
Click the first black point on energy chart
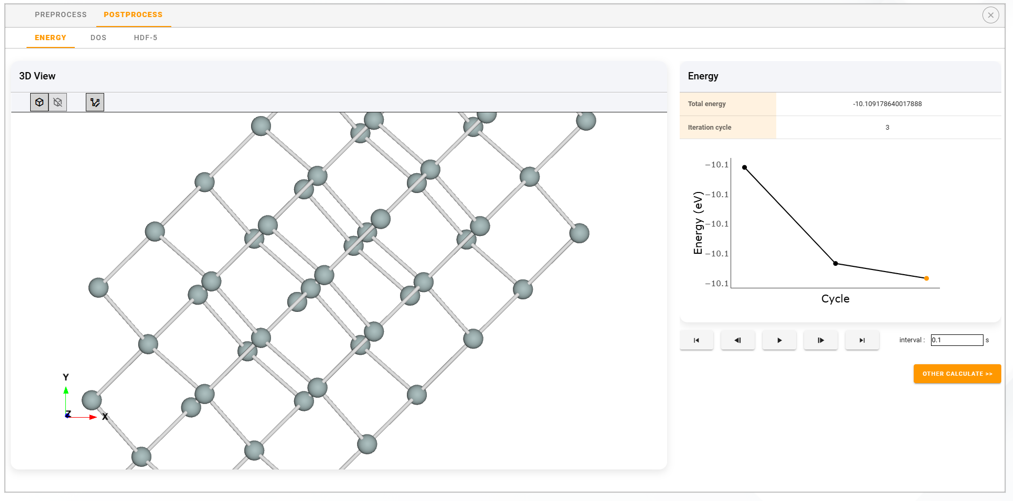pos(745,168)
